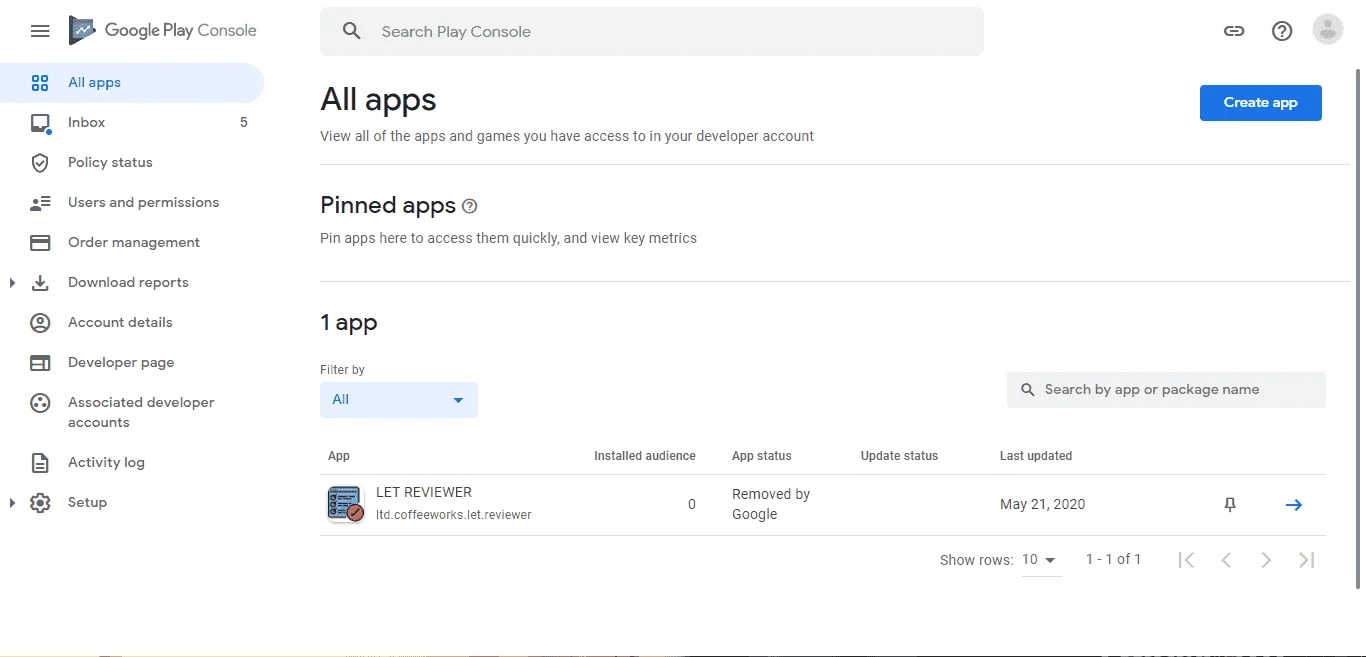1366x657 pixels.
Task: Click Search by app or package name field
Action: [1166, 390]
